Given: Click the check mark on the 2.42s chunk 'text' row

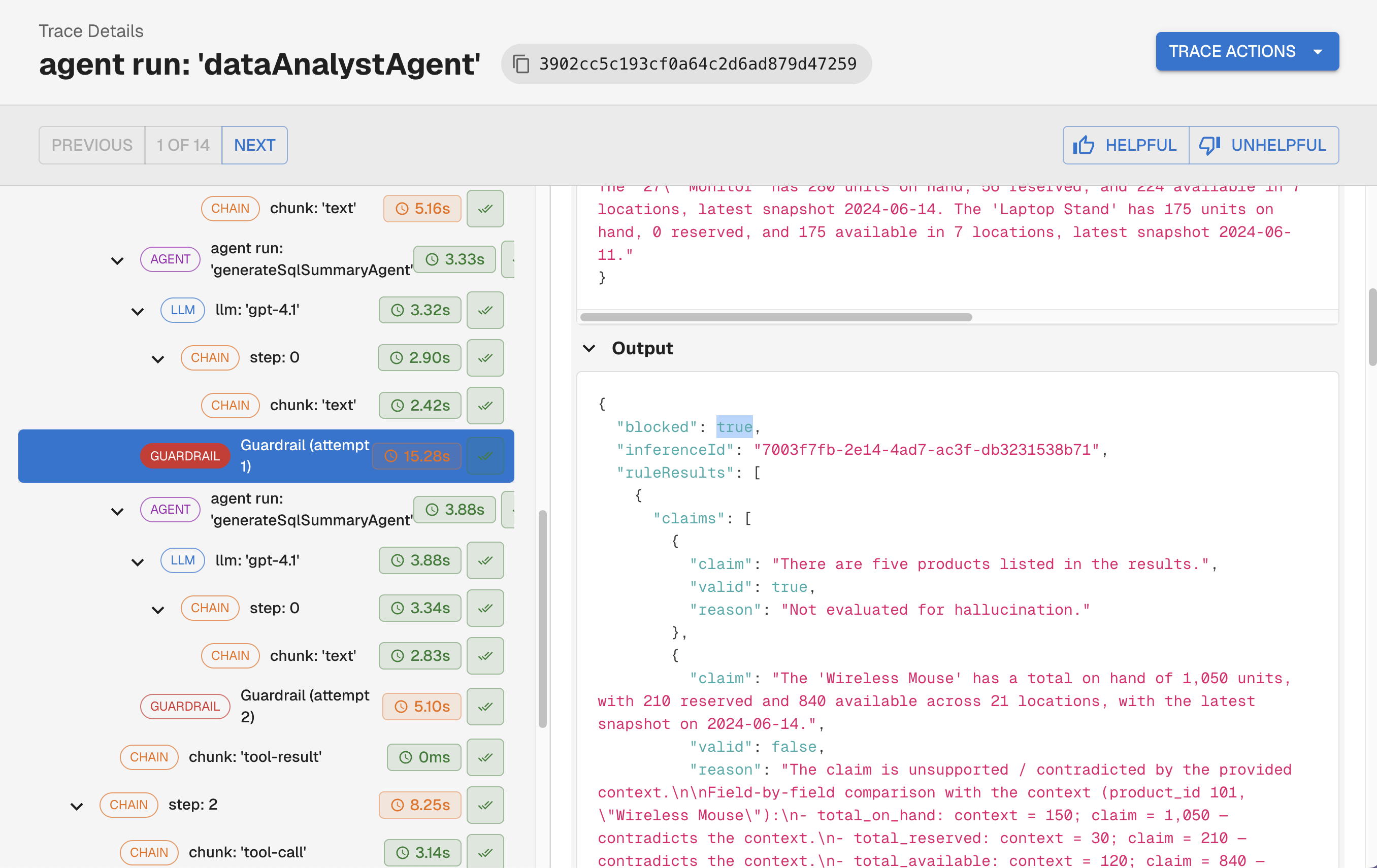Looking at the screenshot, I should pos(485,406).
